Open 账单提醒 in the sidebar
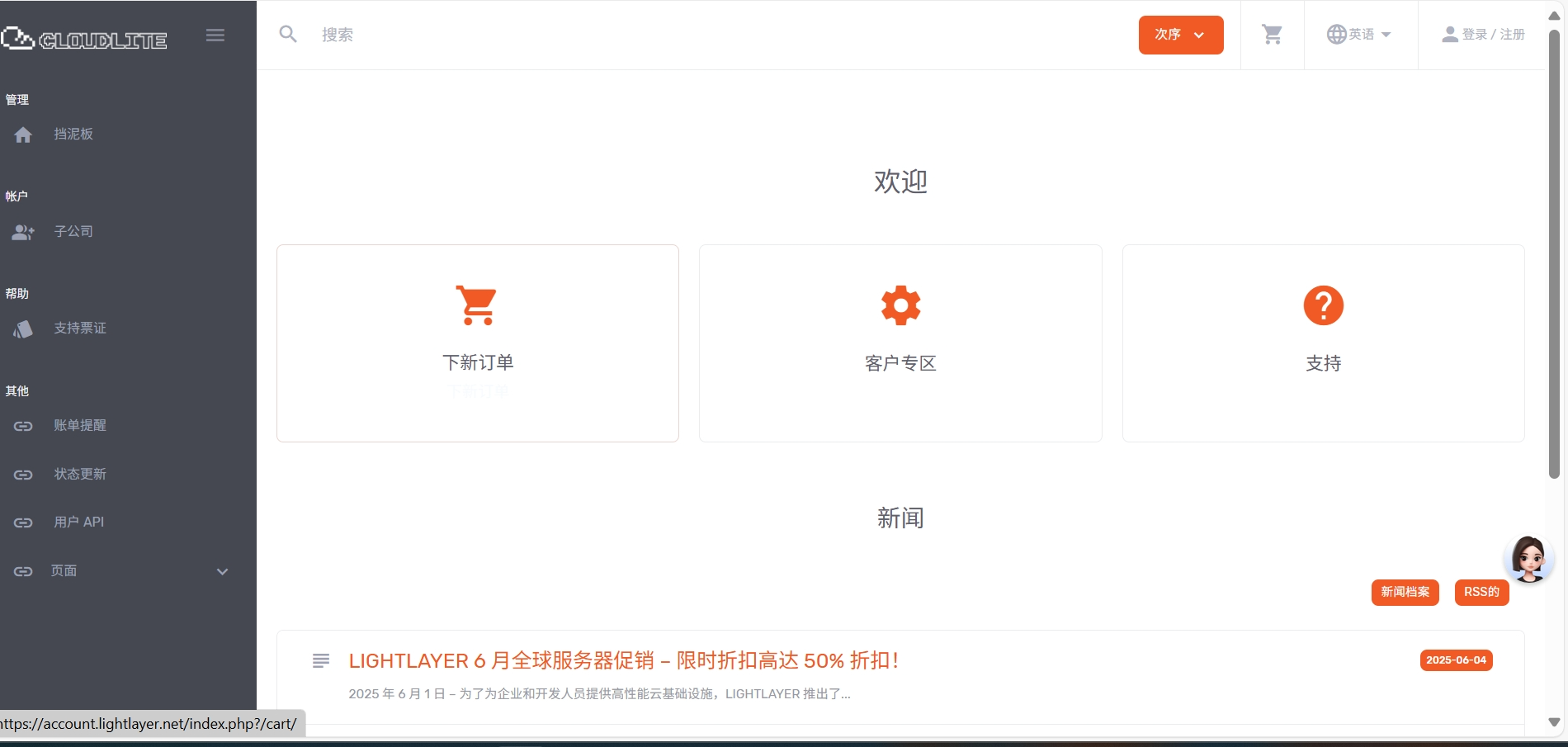 (80, 426)
